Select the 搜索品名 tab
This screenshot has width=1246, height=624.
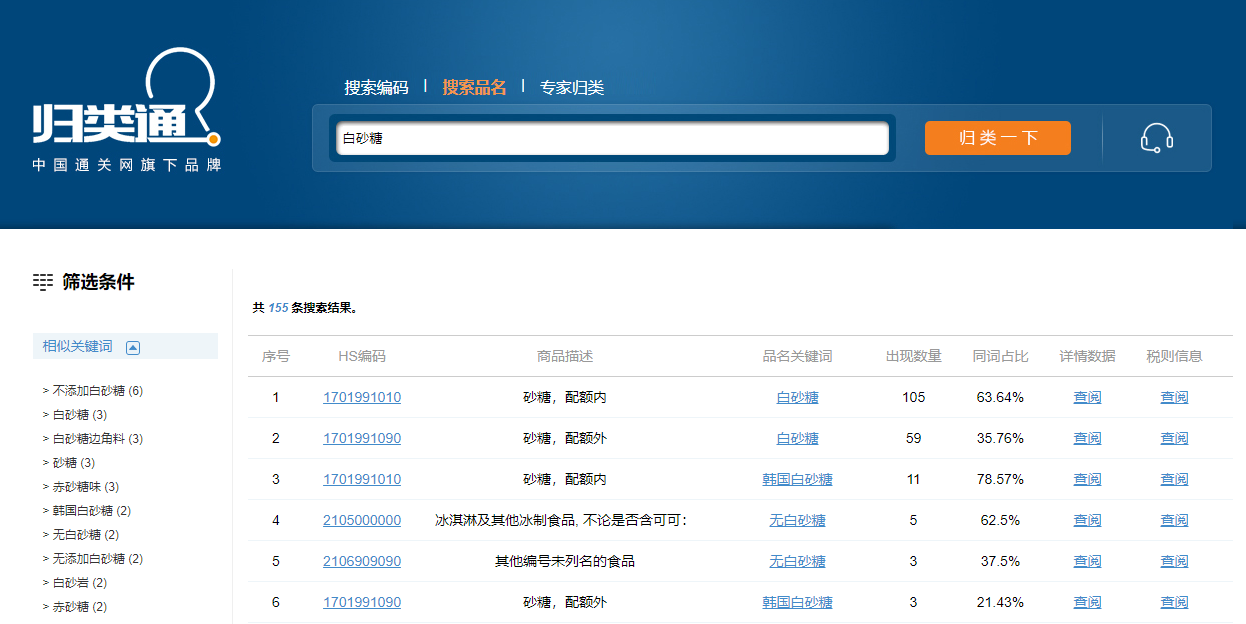coord(474,88)
